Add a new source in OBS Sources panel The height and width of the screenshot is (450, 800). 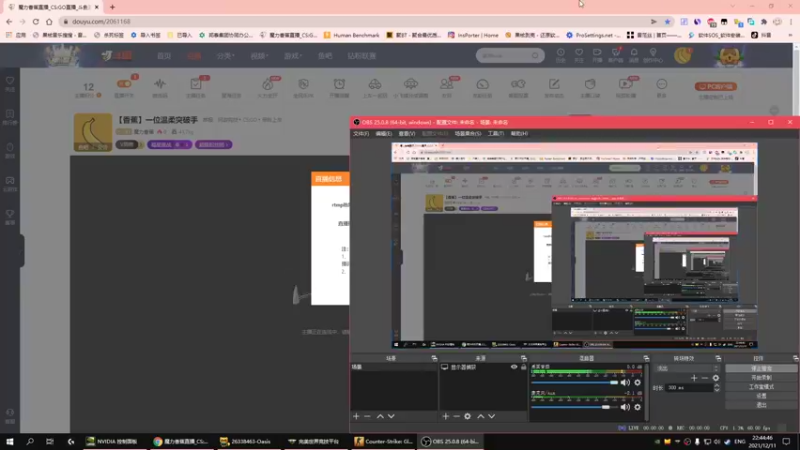pyautogui.click(x=445, y=416)
